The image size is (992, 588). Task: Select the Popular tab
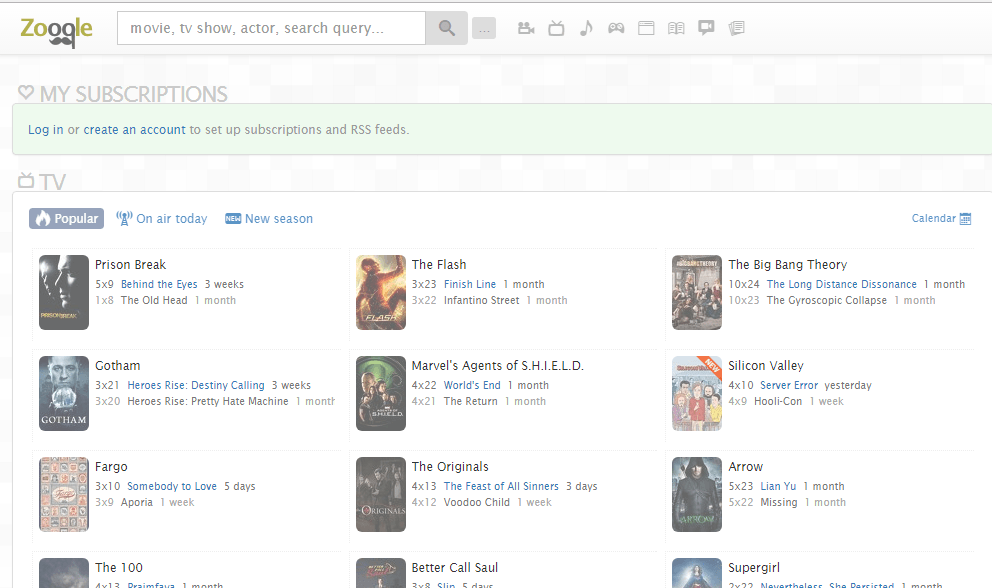(x=66, y=218)
